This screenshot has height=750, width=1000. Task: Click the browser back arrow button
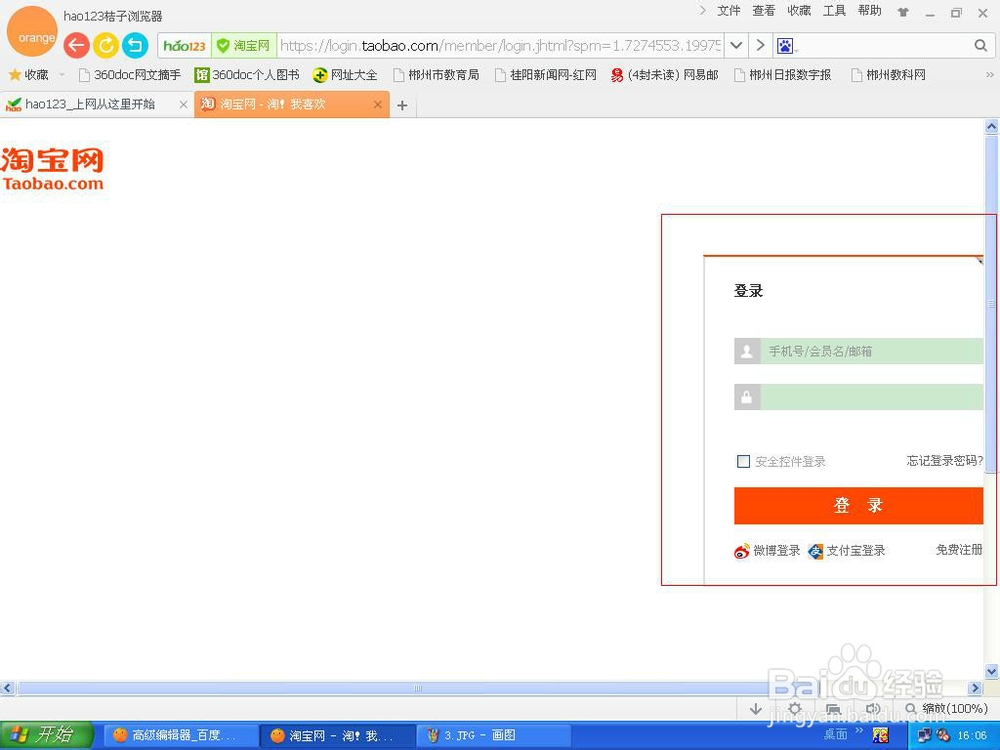click(77, 45)
